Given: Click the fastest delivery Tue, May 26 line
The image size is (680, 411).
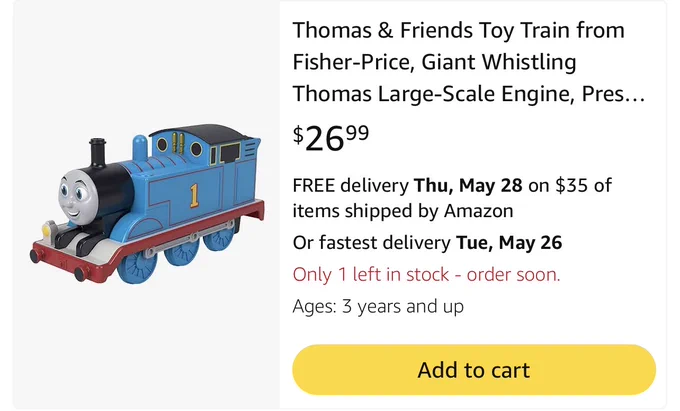Looking at the screenshot, I should click(427, 242).
